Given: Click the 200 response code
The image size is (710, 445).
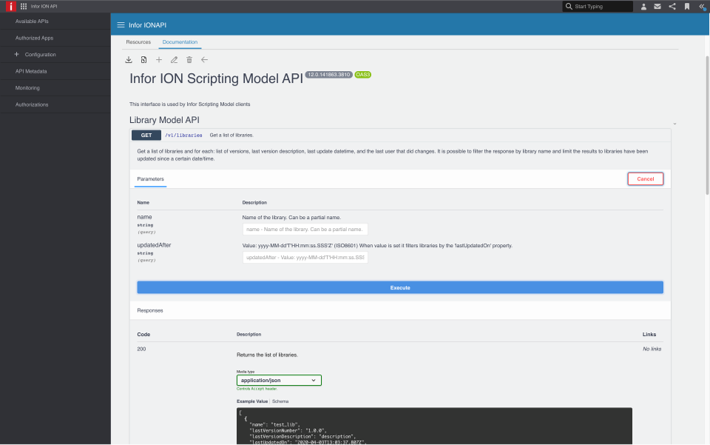Looking at the screenshot, I should pos(141,349).
